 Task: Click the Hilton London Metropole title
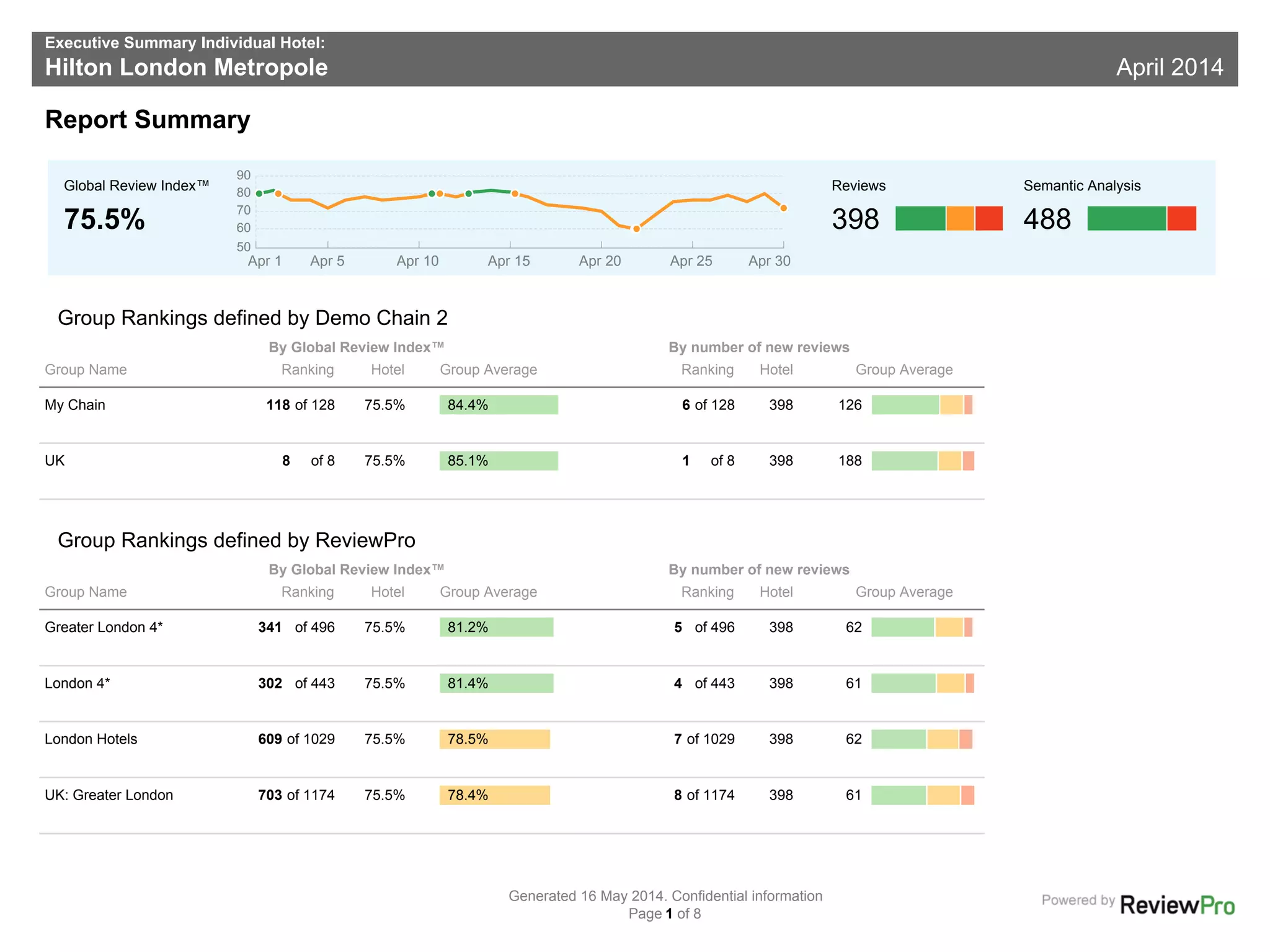pos(186,67)
